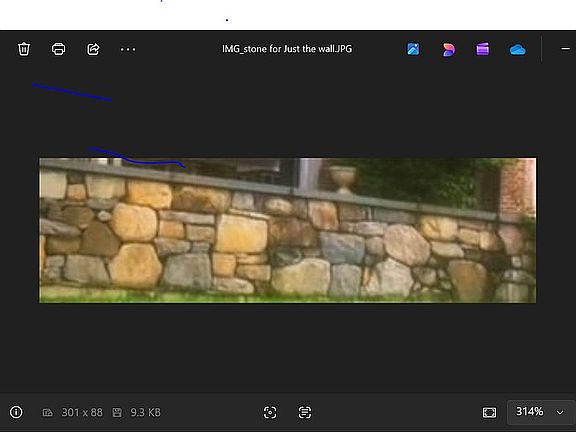Click the stone wall photo
Viewport: 576px width, 432px height.
coord(288,230)
